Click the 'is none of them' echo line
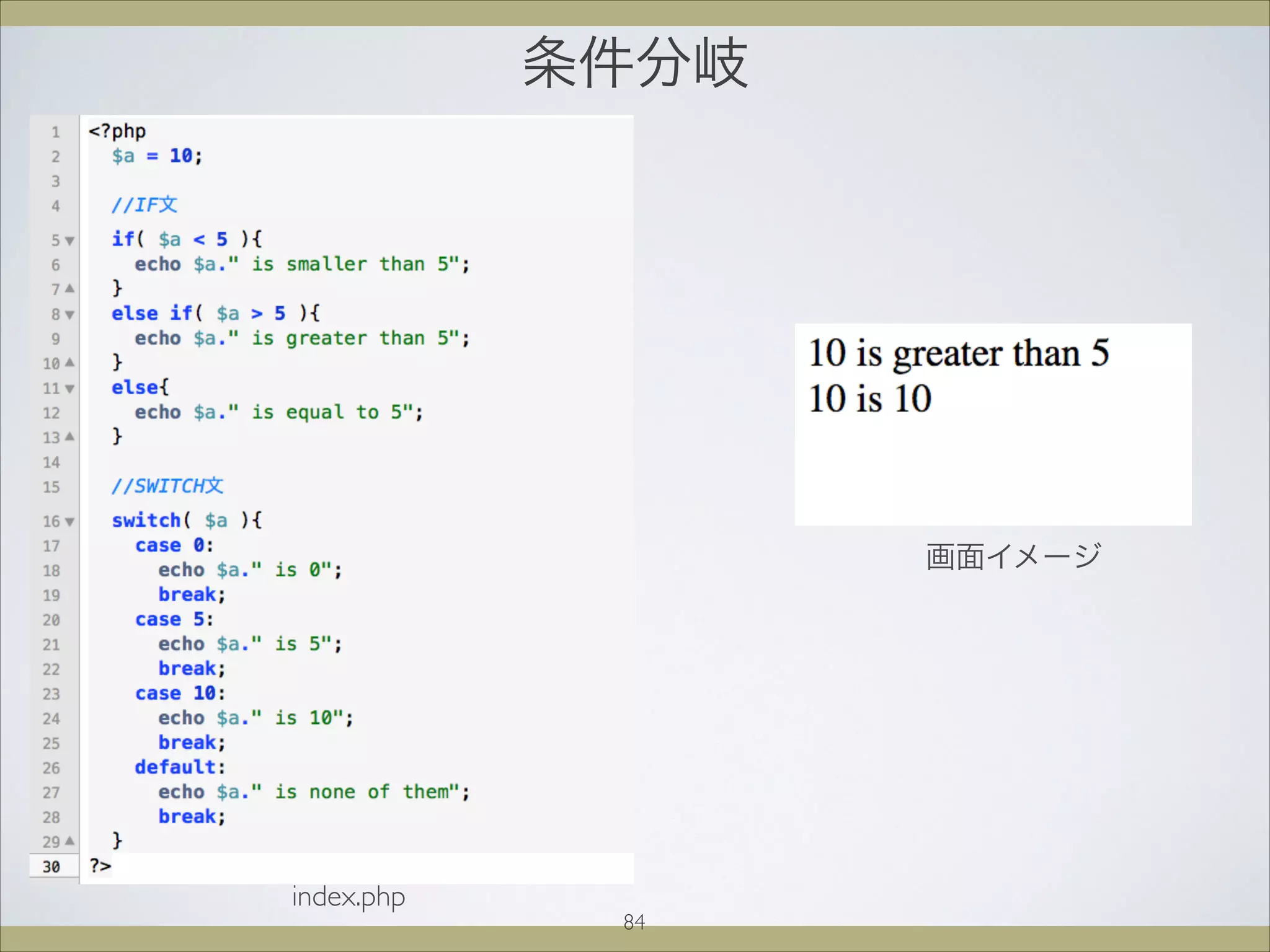 [314, 792]
